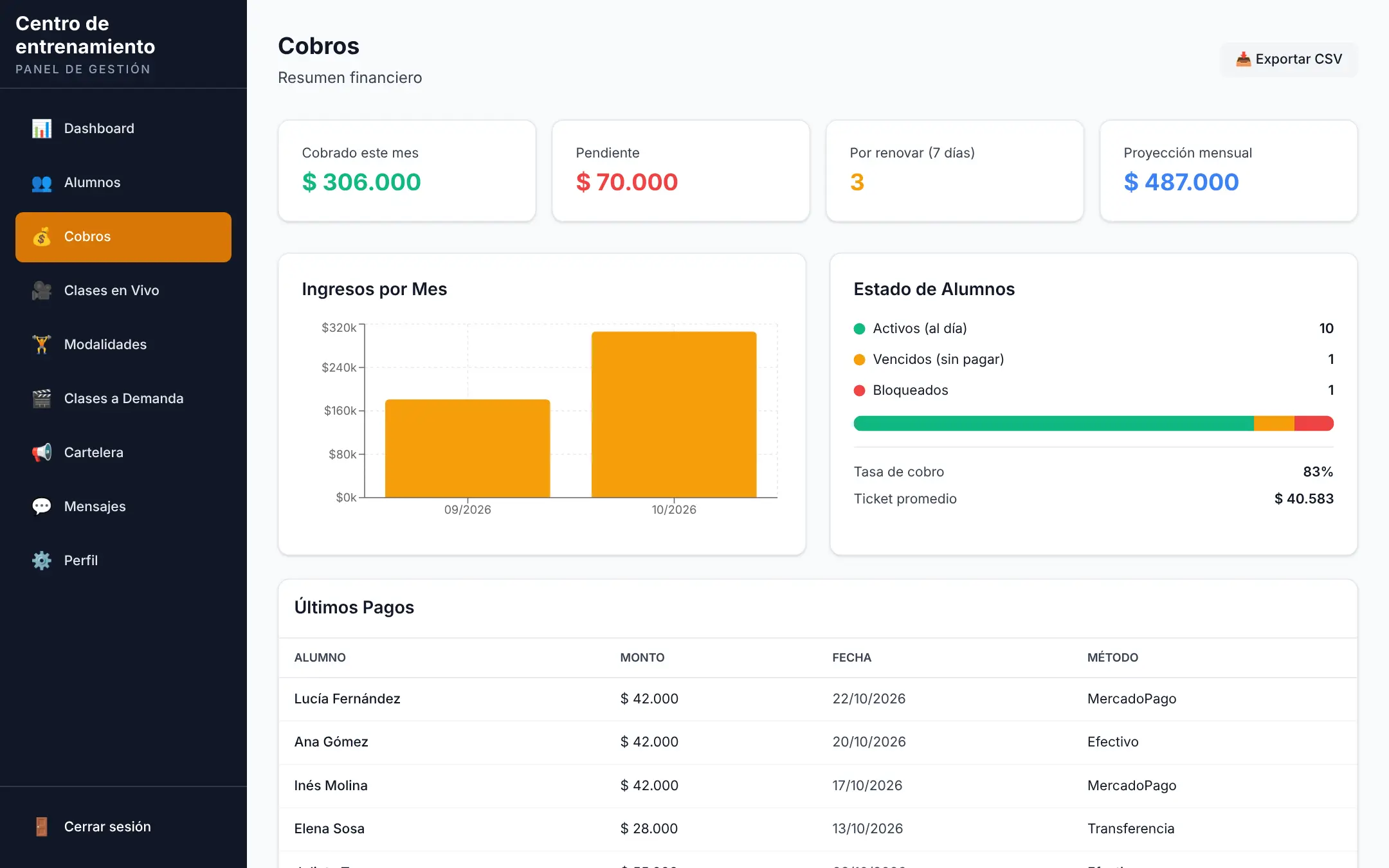Click the Clases en Vivo camera icon
1389x868 pixels.
tap(42, 291)
